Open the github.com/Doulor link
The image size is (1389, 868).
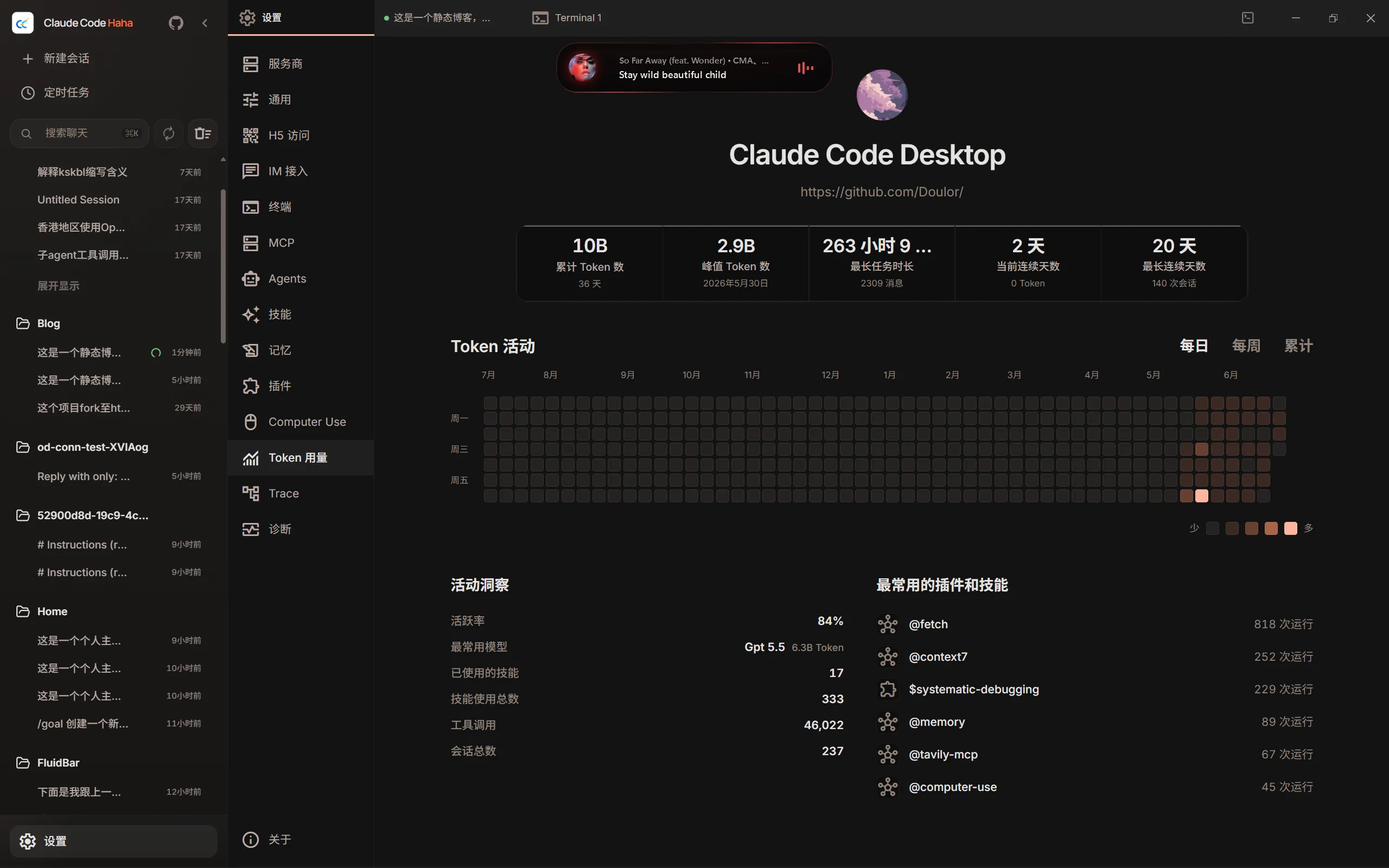point(882,192)
